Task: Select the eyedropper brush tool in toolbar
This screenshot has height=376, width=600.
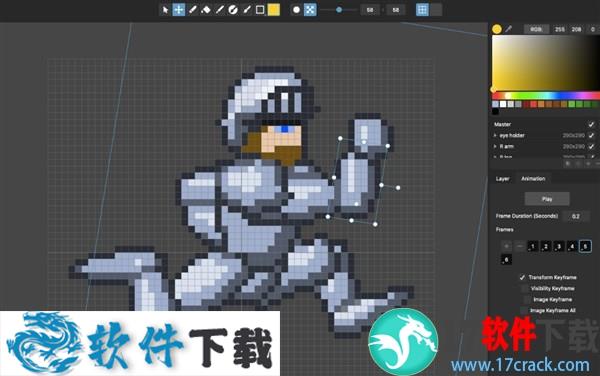Action: (x=247, y=10)
